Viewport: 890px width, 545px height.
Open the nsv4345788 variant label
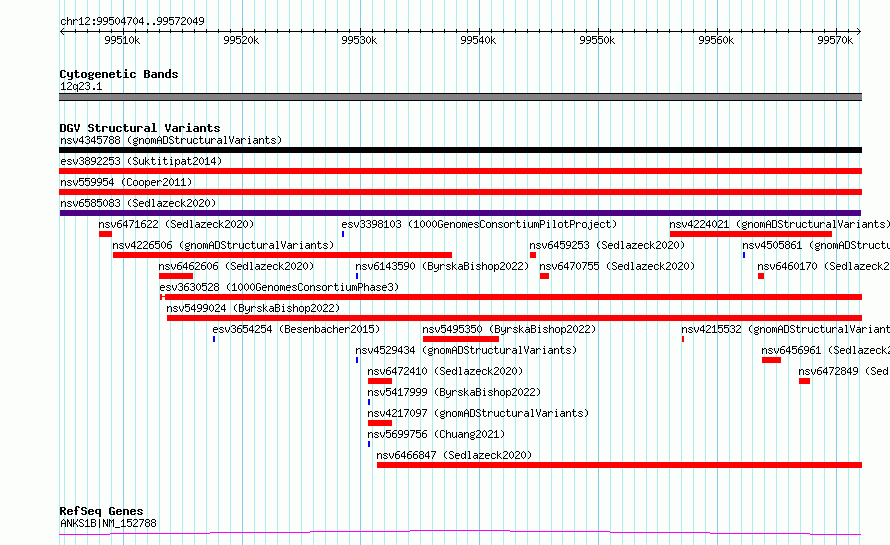pyautogui.click(x=171, y=140)
